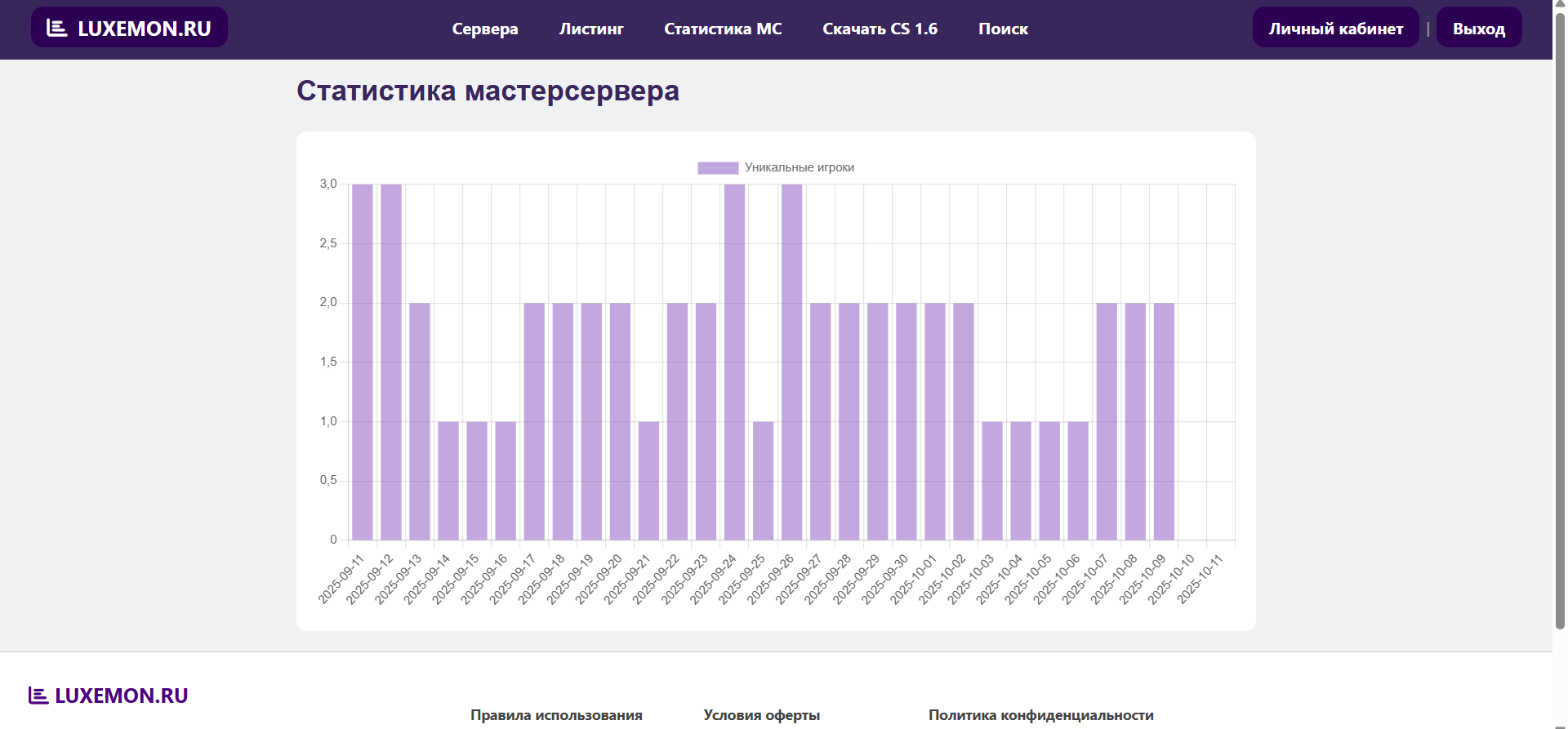1568x729 pixels.
Task: Click the chart bar for 2025-10-09
Action: [x=1164, y=421]
